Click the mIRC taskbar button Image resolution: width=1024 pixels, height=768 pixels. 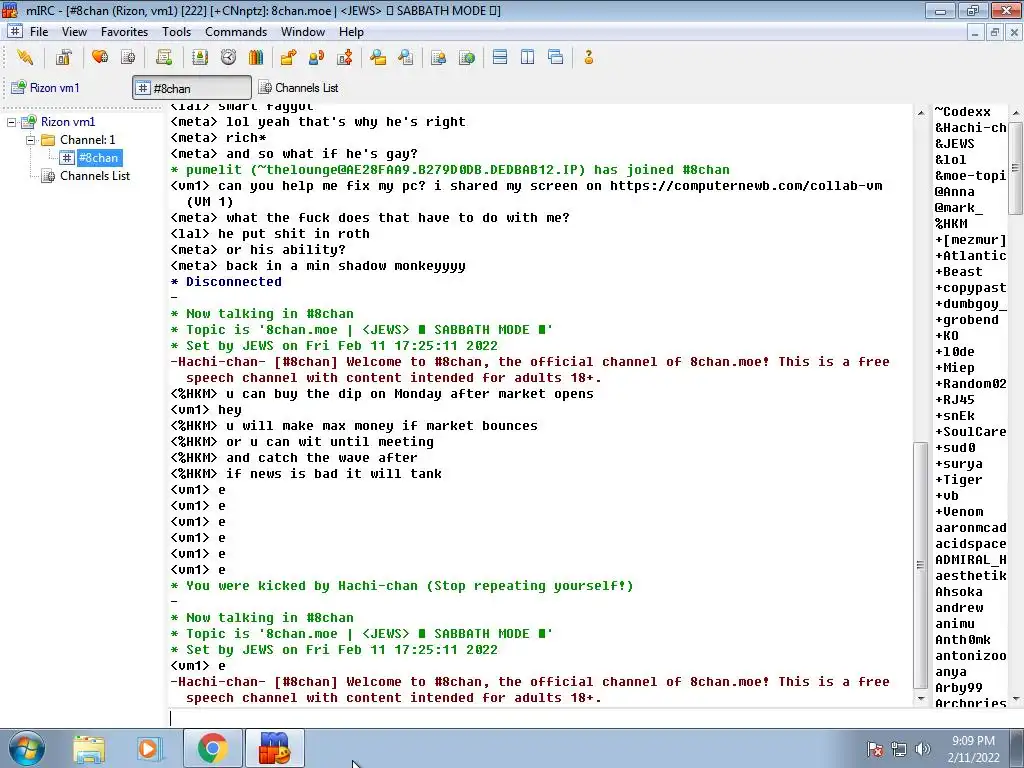click(274, 748)
